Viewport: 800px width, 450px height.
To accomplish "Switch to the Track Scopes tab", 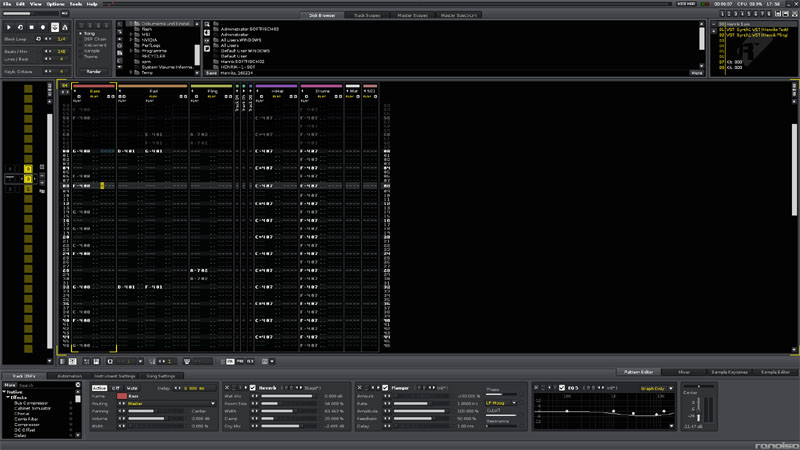I will [367, 15].
